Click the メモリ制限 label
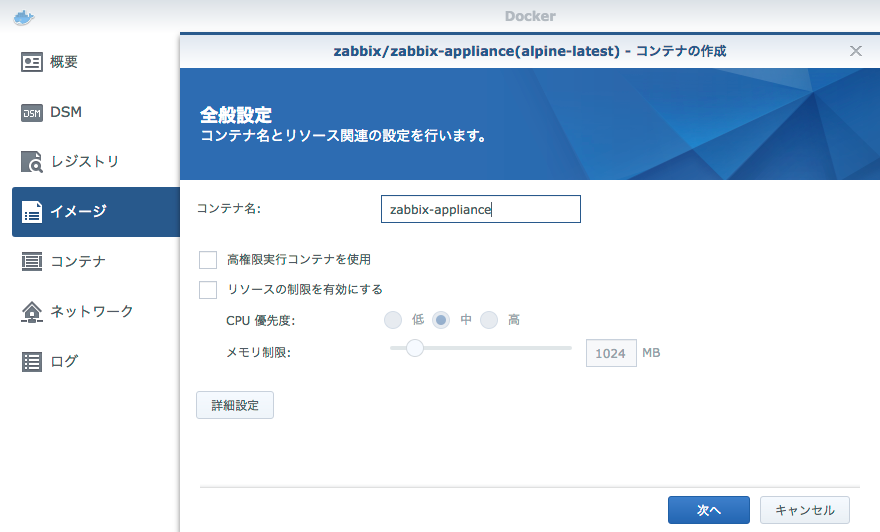Image resolution: width=880 pixels, height=532 pixels. (258, 352)
